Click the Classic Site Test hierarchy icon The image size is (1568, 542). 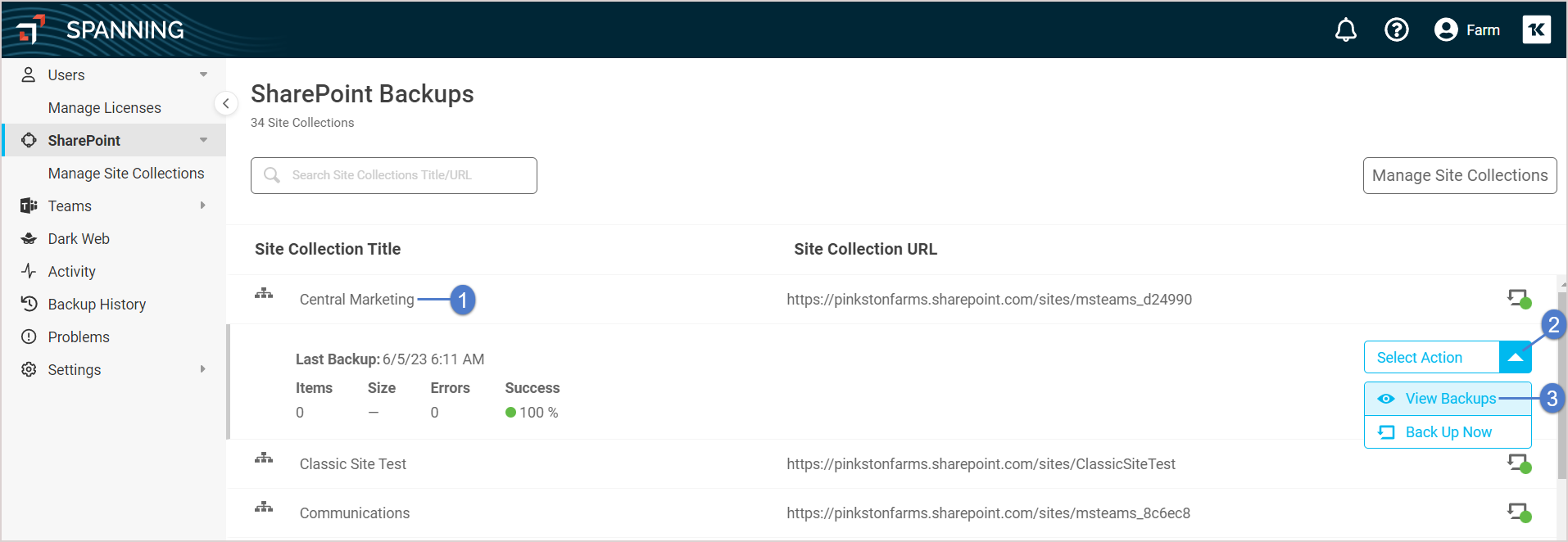click(x=264, y=458)
